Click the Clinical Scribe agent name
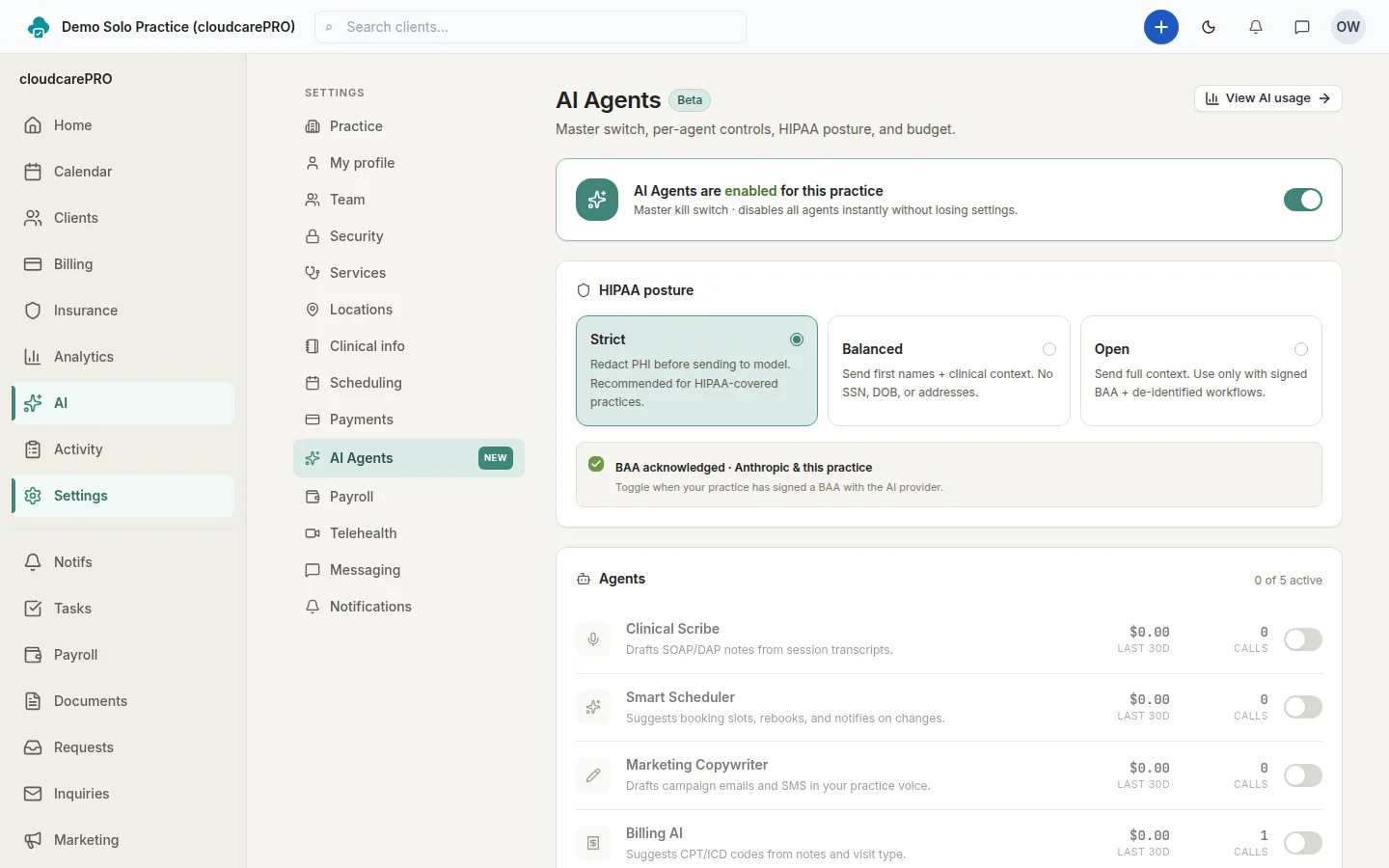 (672, 629)
